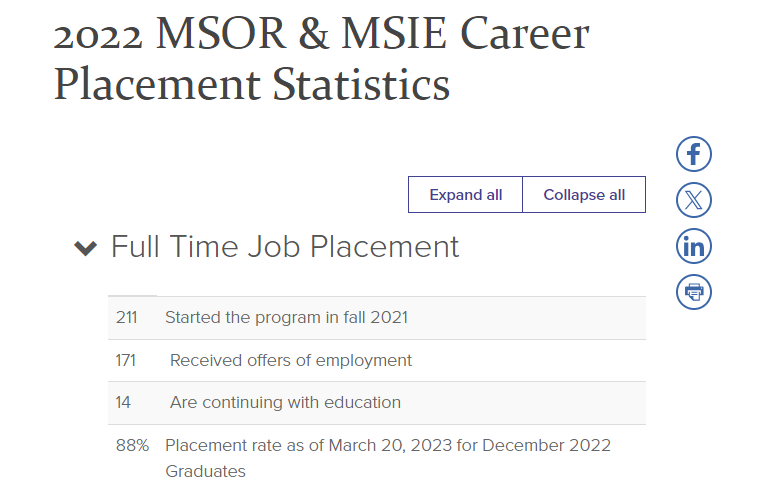772x493 pixels.
Task: Click the 88% placement rate value
Action: [132, 445]
